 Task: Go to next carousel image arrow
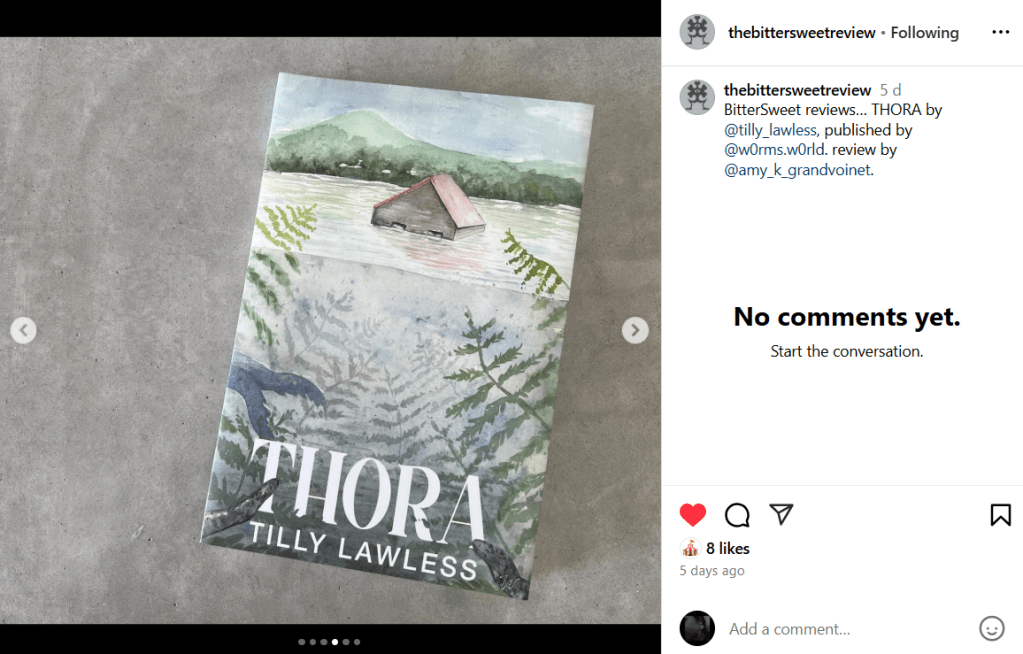pos(635,330)
